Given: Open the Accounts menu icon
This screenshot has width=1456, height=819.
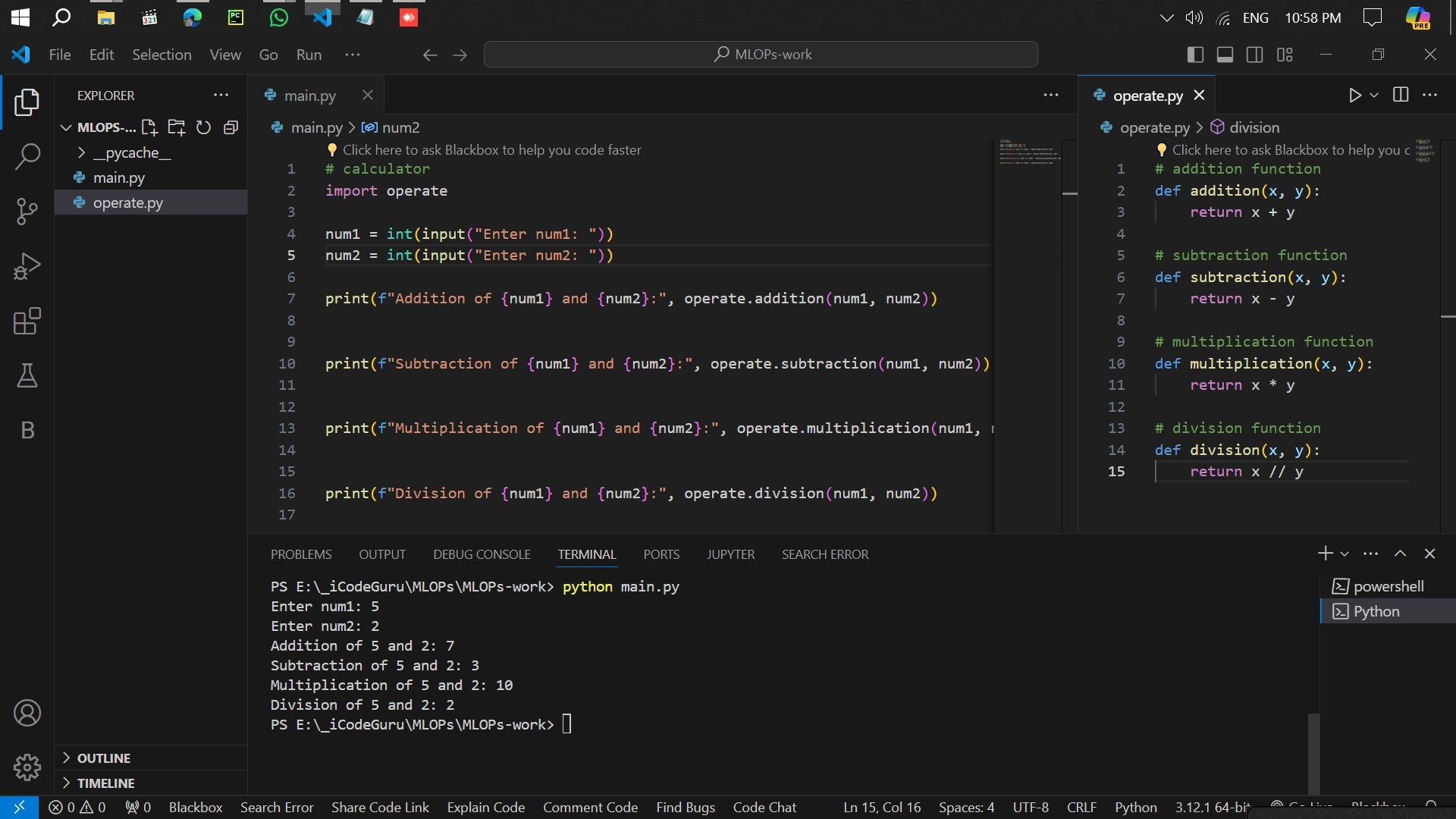Looking at the screenshot, I should coord(27,713).
